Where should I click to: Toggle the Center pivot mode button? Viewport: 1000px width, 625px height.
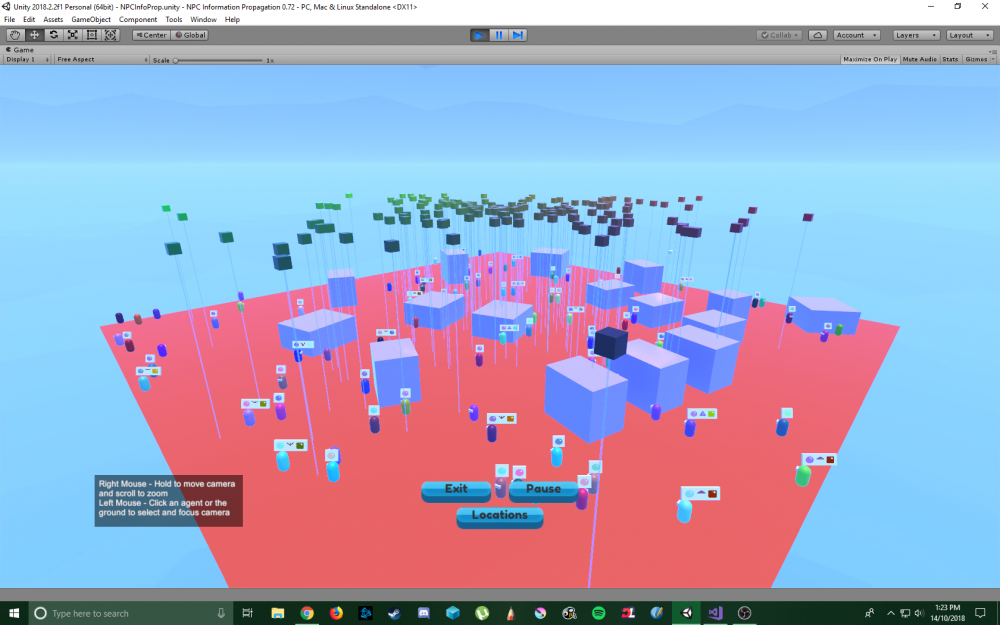[151, 35]
